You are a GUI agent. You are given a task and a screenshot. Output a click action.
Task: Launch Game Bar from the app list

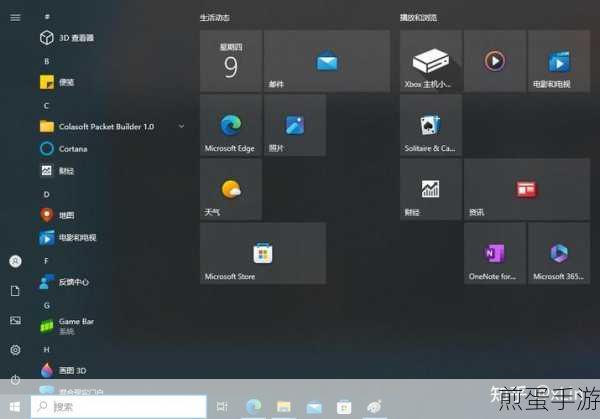[x=67, y=326]
